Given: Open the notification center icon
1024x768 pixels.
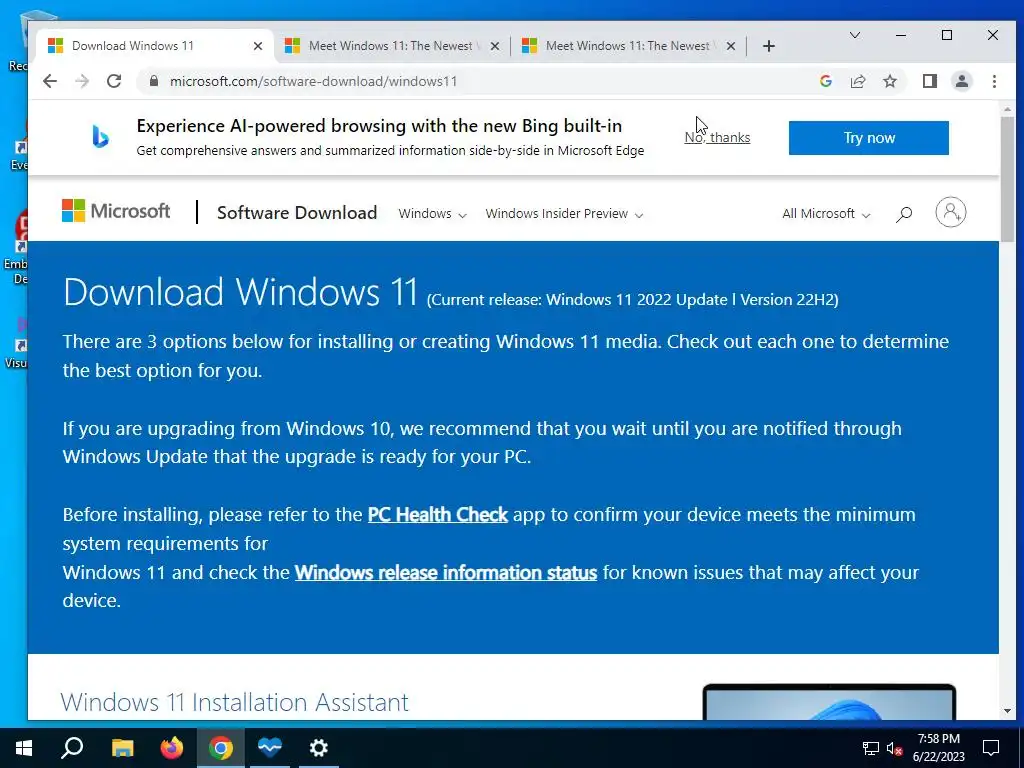Looking at the screenshot, I should pos(991,748).
